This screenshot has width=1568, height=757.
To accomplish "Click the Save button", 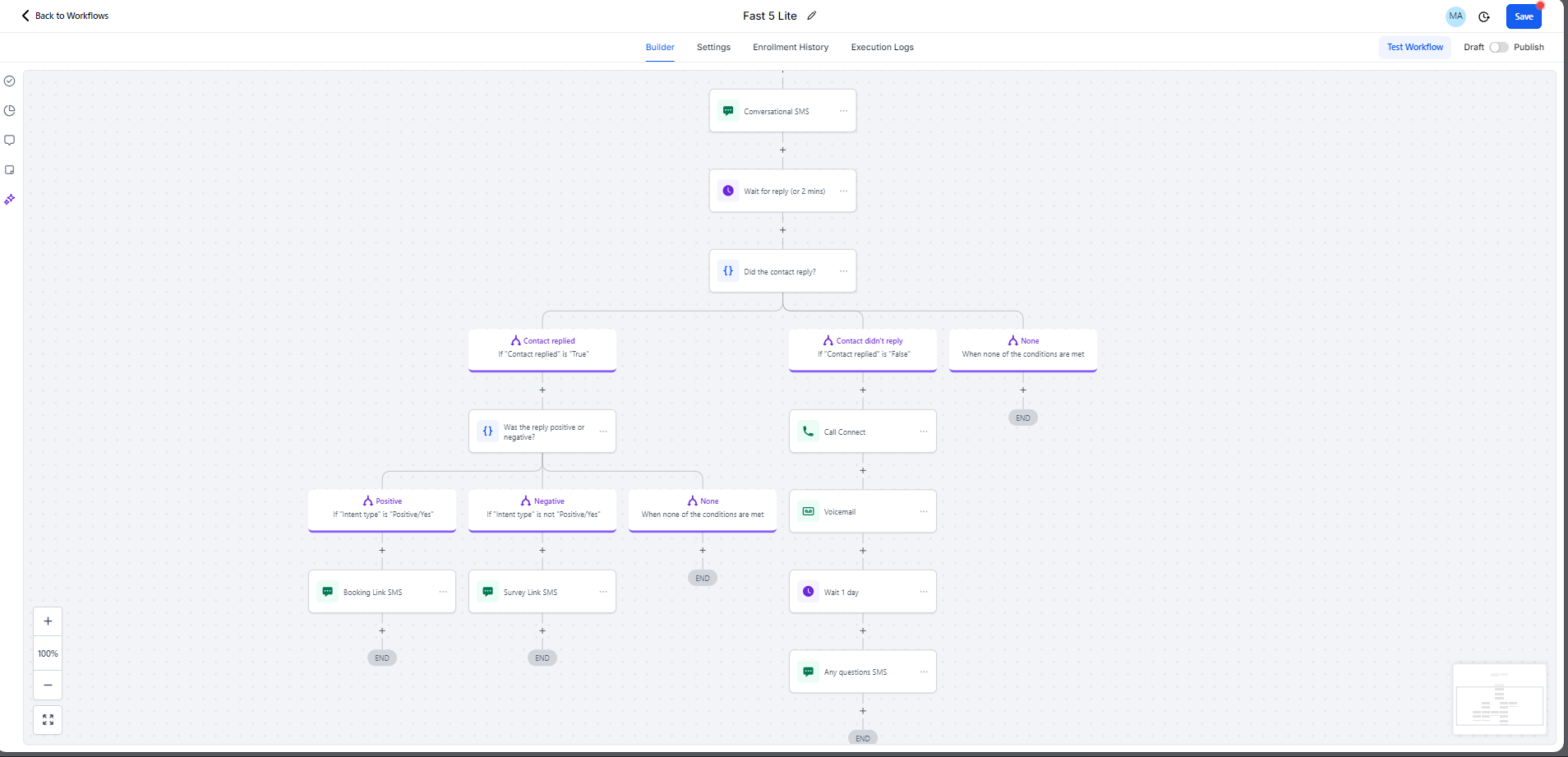I will coord(1524,16).
